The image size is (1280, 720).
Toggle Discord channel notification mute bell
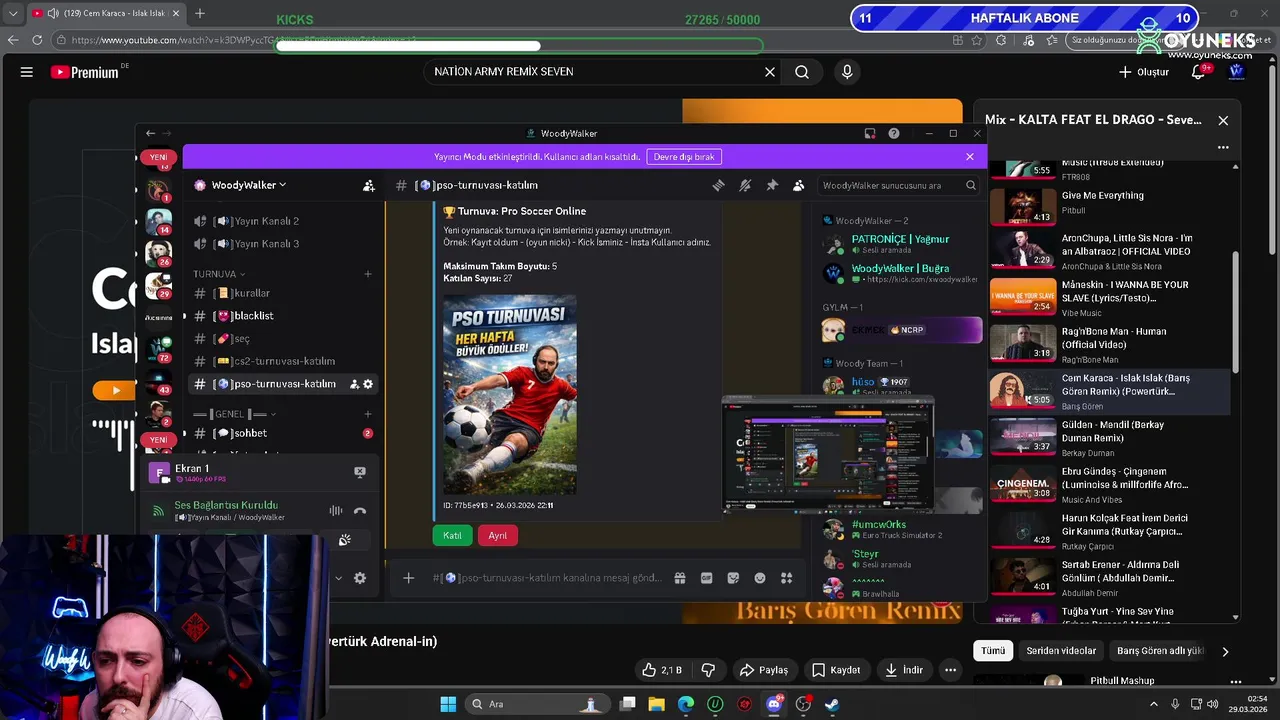[x=745, y=185]
